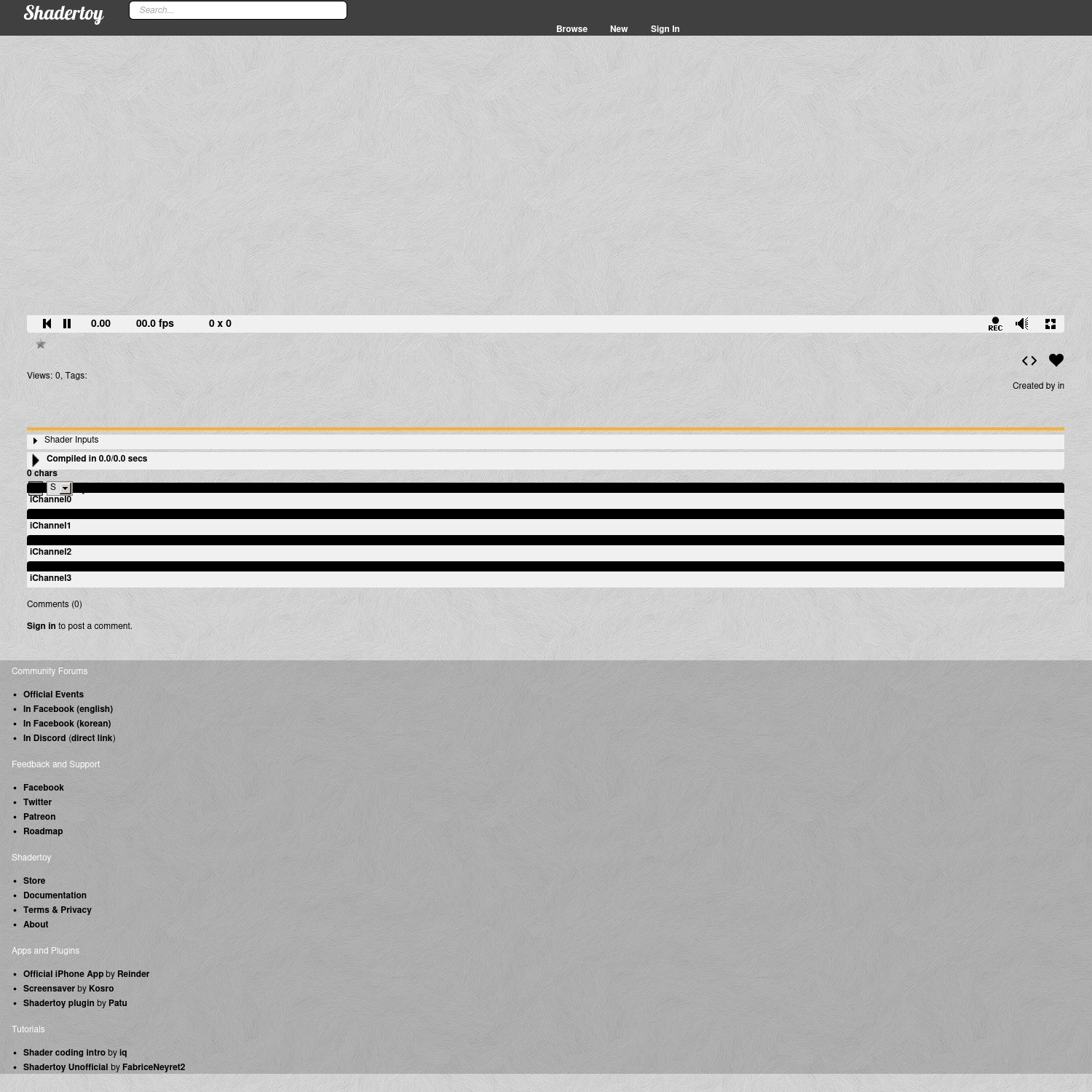Viewport: 1092px width, 1092px height.
Task: Click Sign in to post a comment
Action: point(41,626)
